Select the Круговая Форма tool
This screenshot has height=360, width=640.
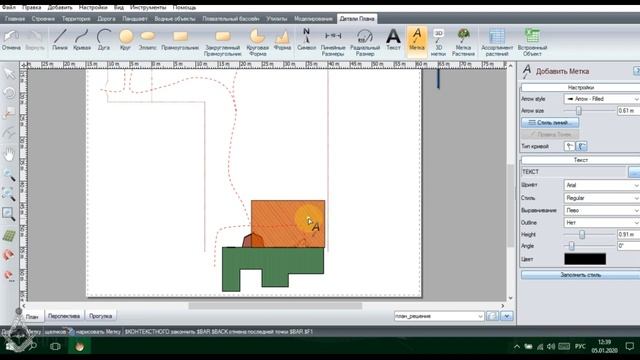[258, 42]
